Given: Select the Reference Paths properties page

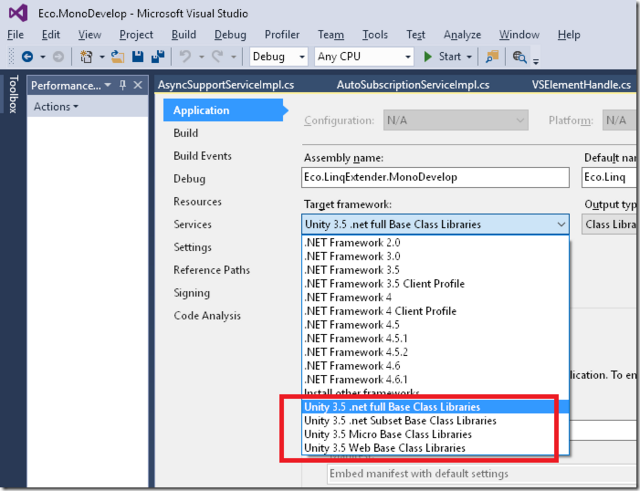Looking at the screenshot, I should [211, 270].
